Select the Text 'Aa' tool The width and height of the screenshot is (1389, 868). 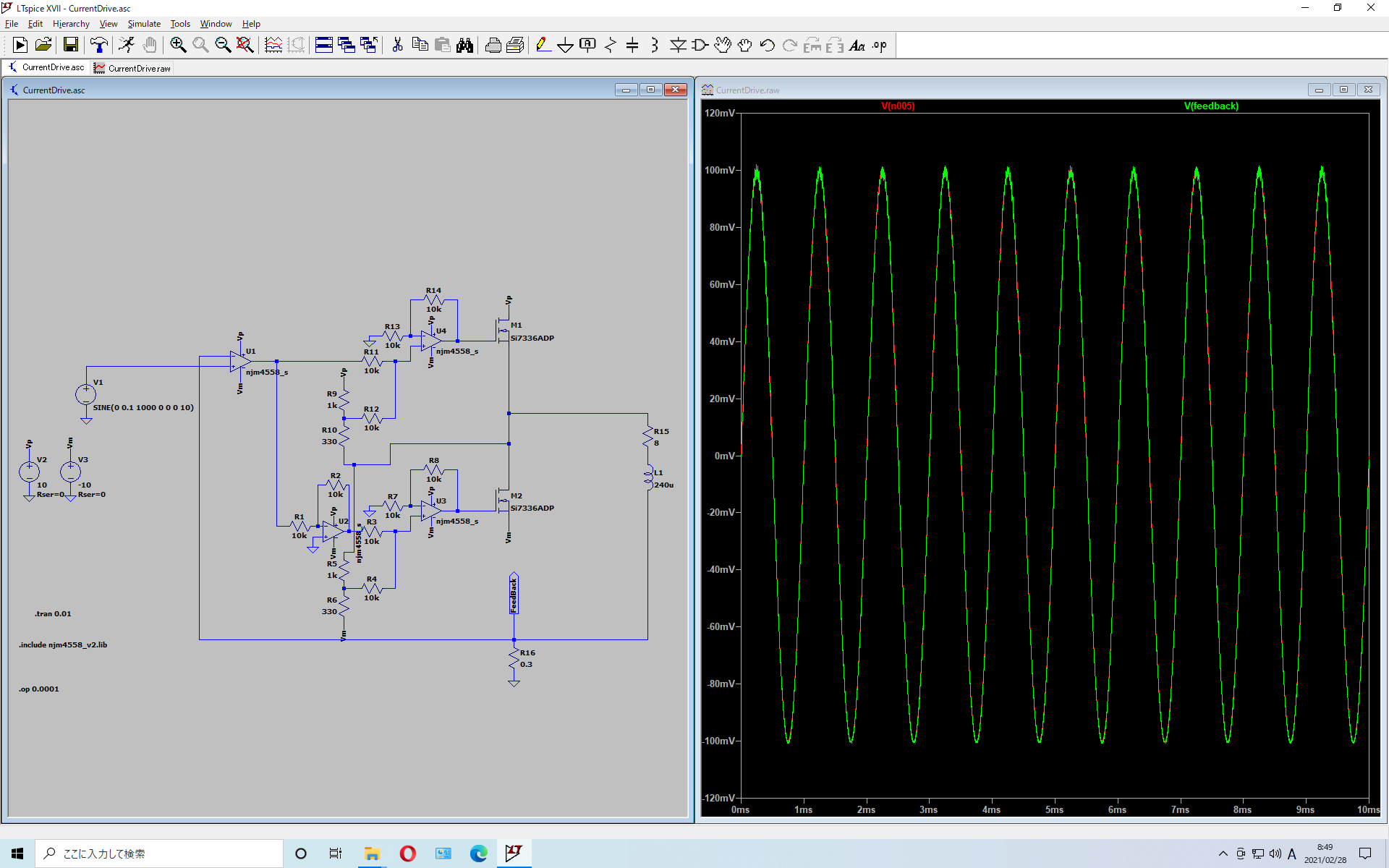[857, 46]
